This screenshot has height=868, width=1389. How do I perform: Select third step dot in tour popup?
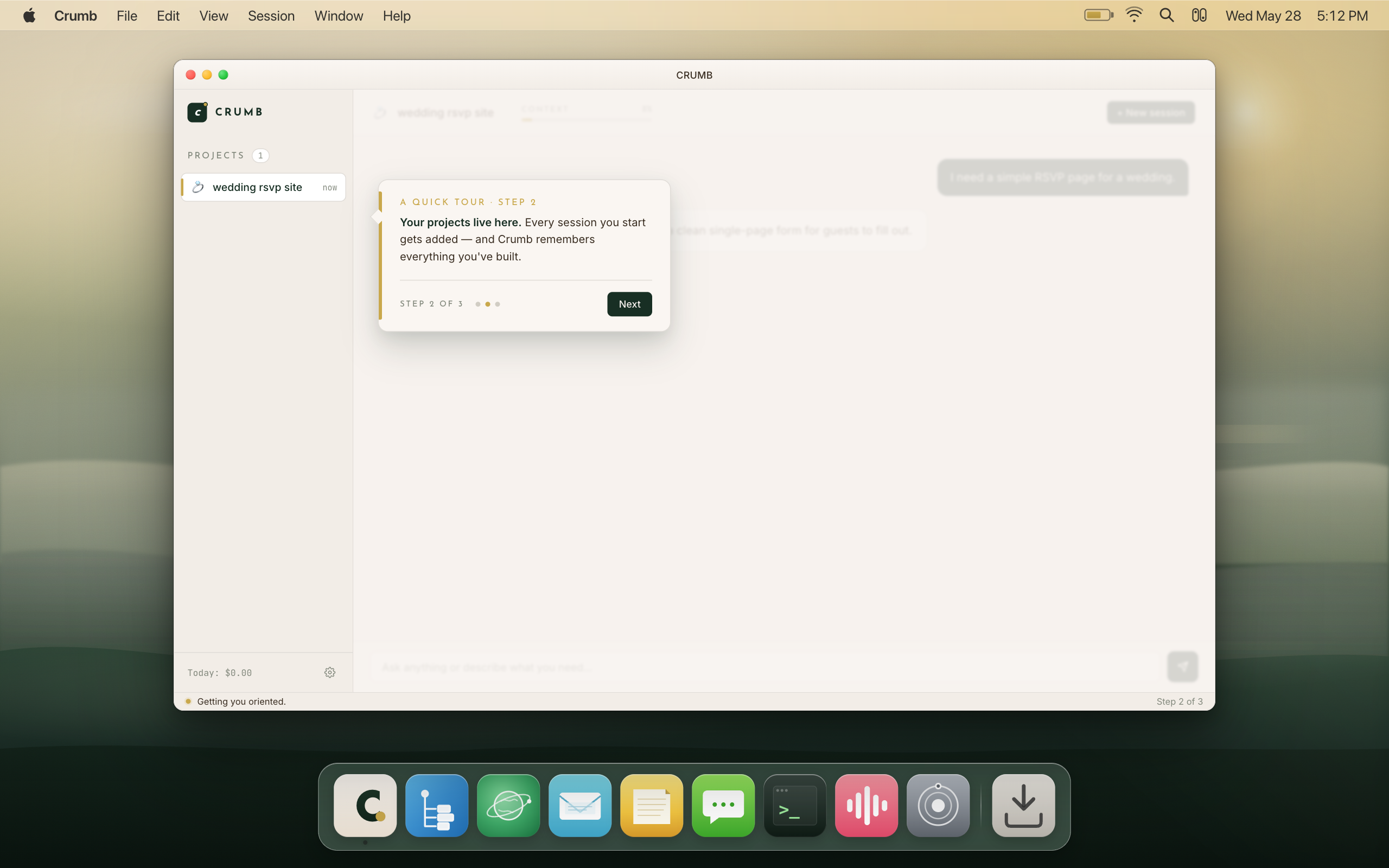tap(498, 304)
